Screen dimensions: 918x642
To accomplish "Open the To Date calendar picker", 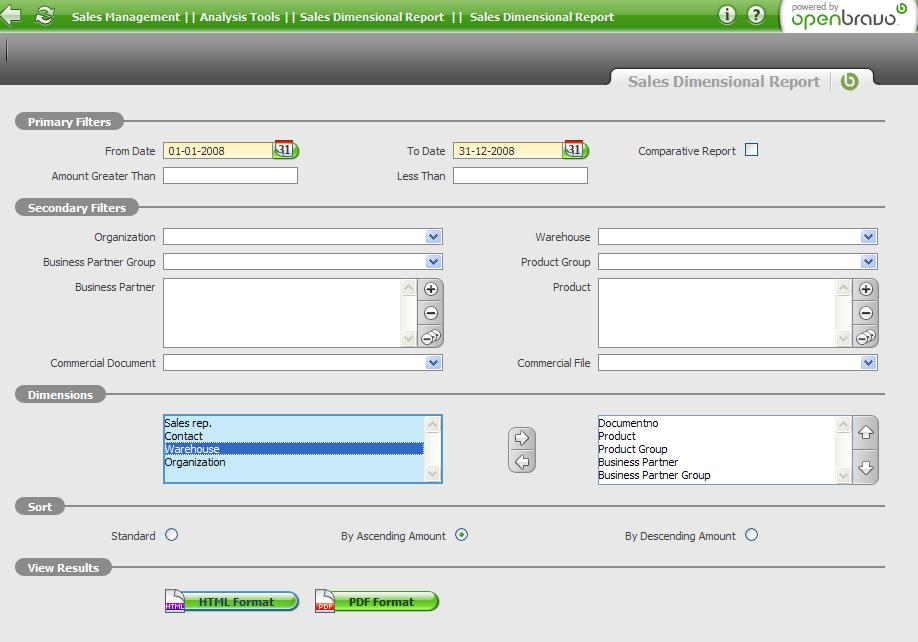I will (575, 150).
